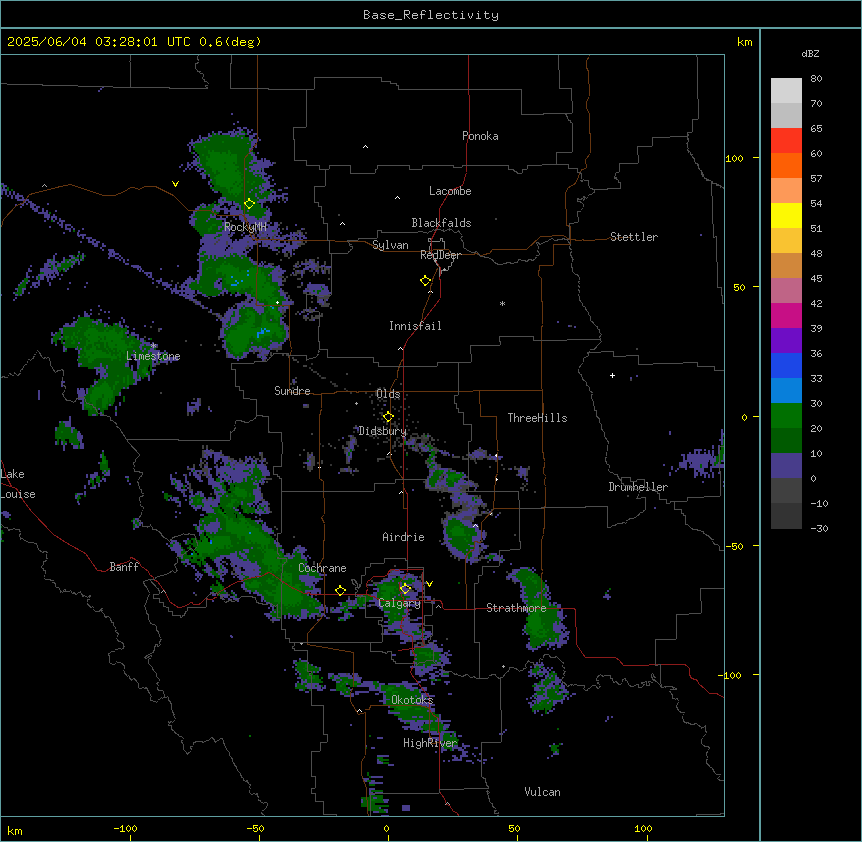862x842 pixels.
Task: Select the orange 57-60 dBZ legend swatch
Action: coord(786,165)
